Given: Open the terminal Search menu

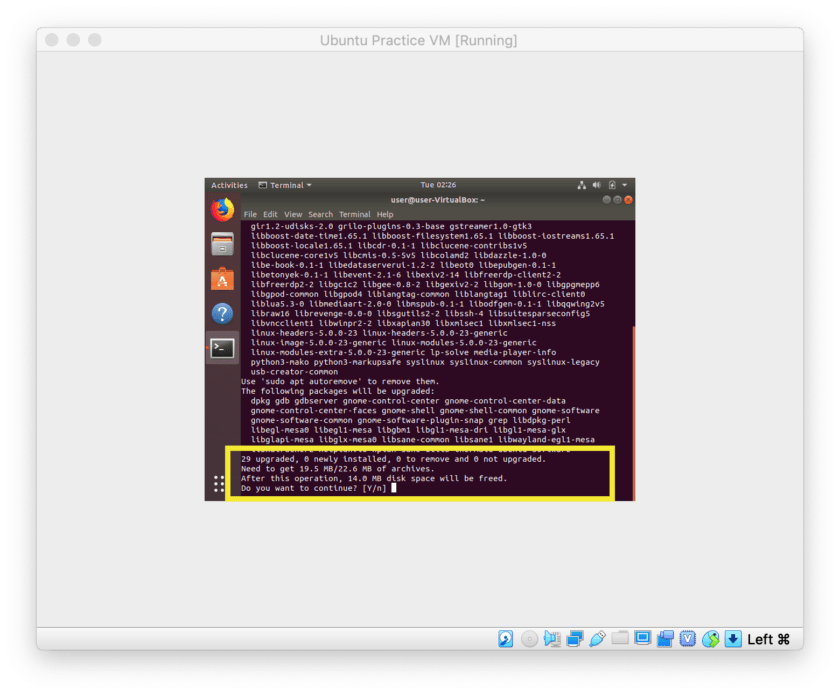Looking at the screenshot, I should click(x=320, y=214).
